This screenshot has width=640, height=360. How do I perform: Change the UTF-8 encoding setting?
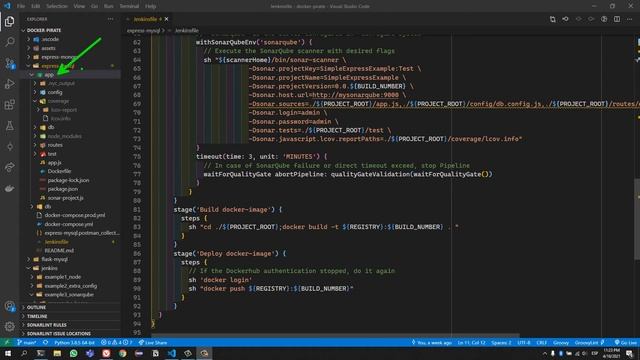point(524,342)
